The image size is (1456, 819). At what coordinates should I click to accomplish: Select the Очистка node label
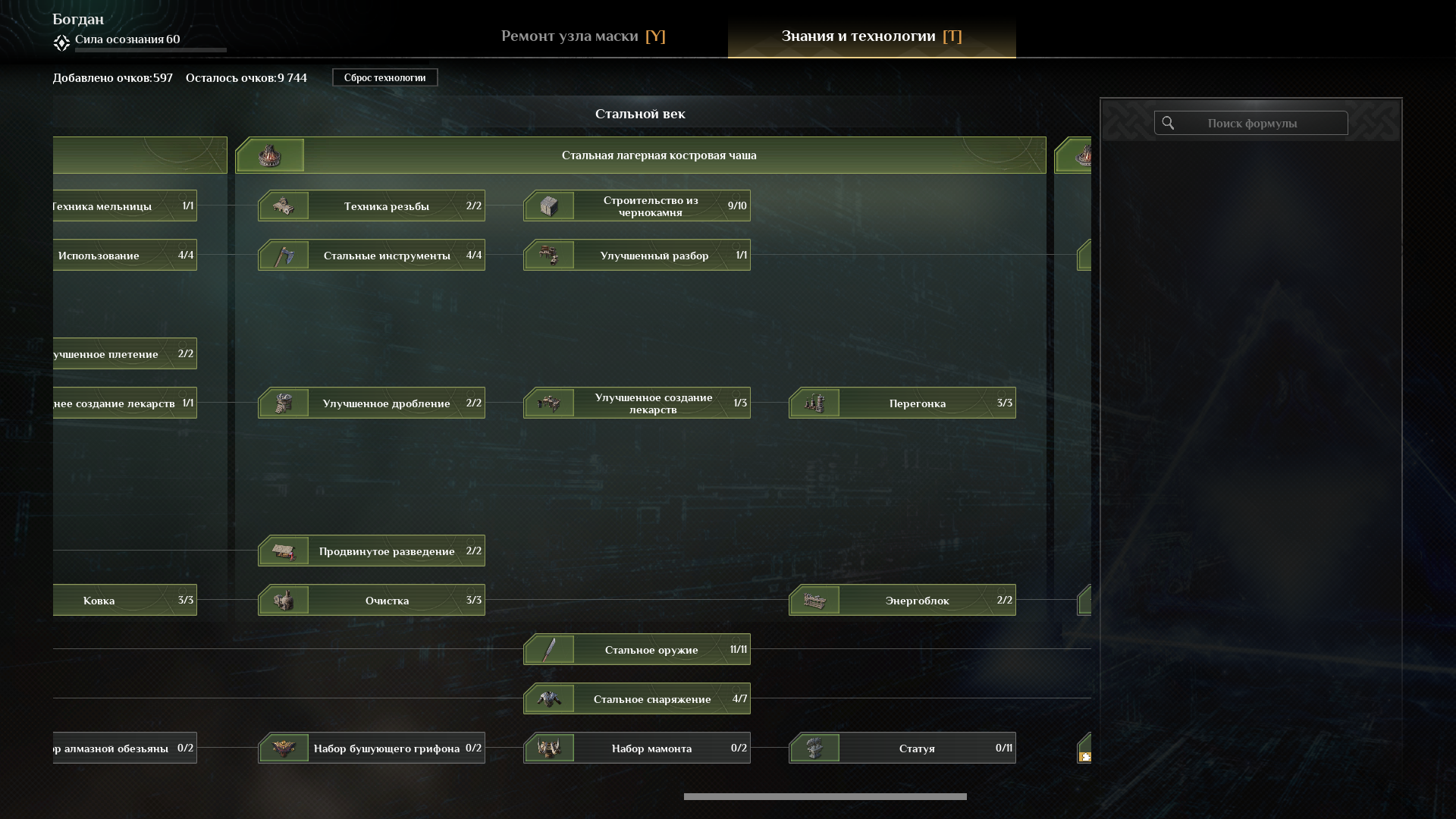click(387, 601)
